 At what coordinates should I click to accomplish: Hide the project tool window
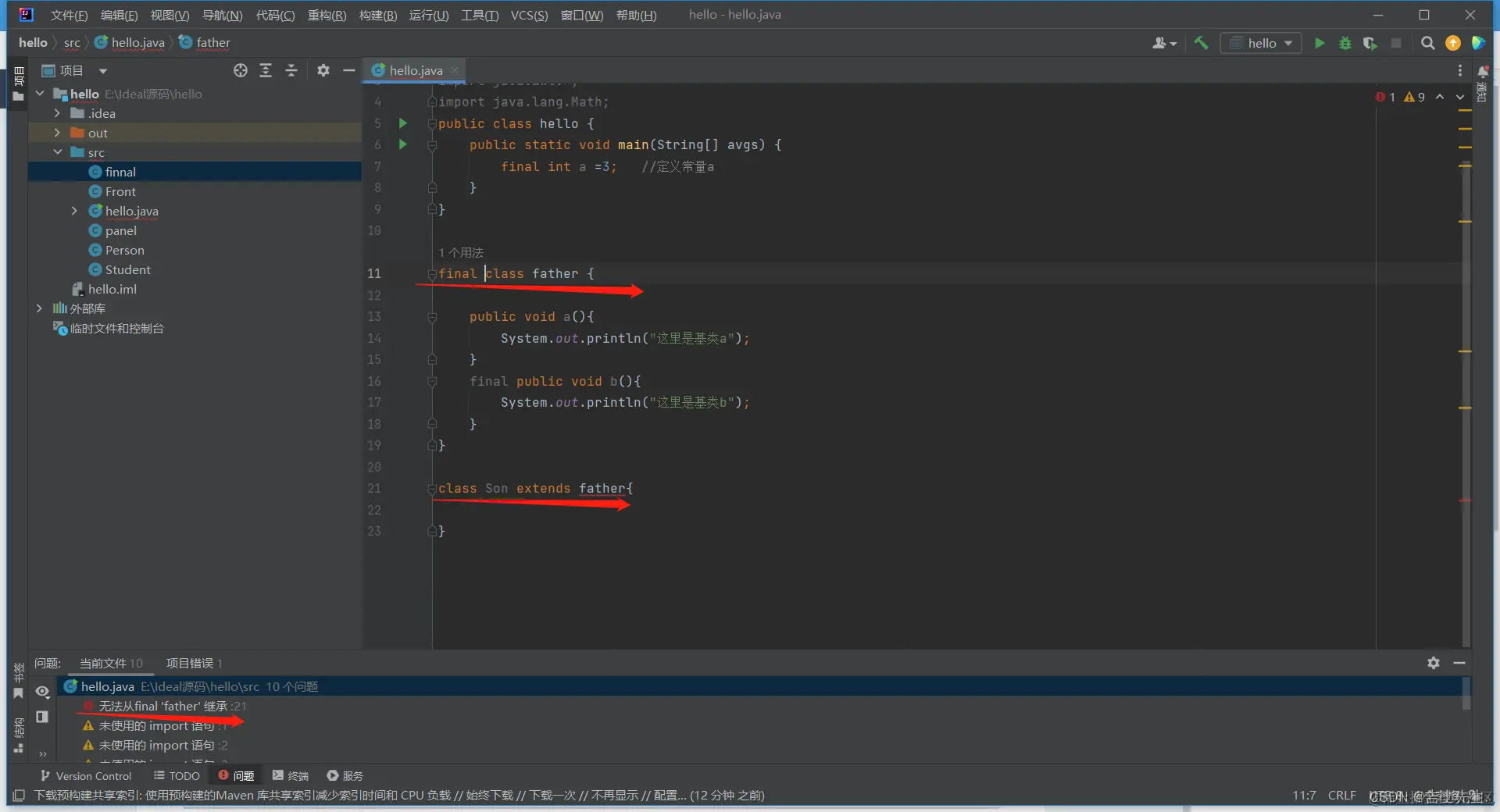[348, 70]
